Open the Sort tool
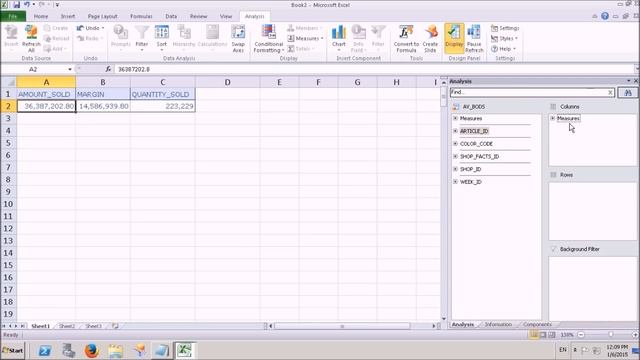Viewport: 640px width, 360px height. 162,38
